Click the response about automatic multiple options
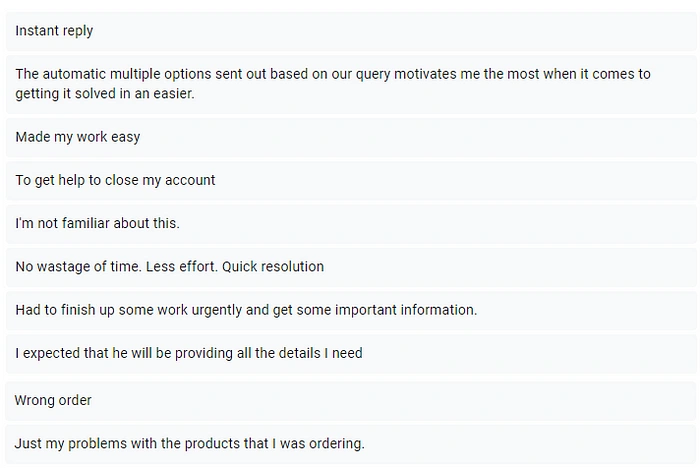Screen dimensions: 700x469 click(x=351, y=84)
